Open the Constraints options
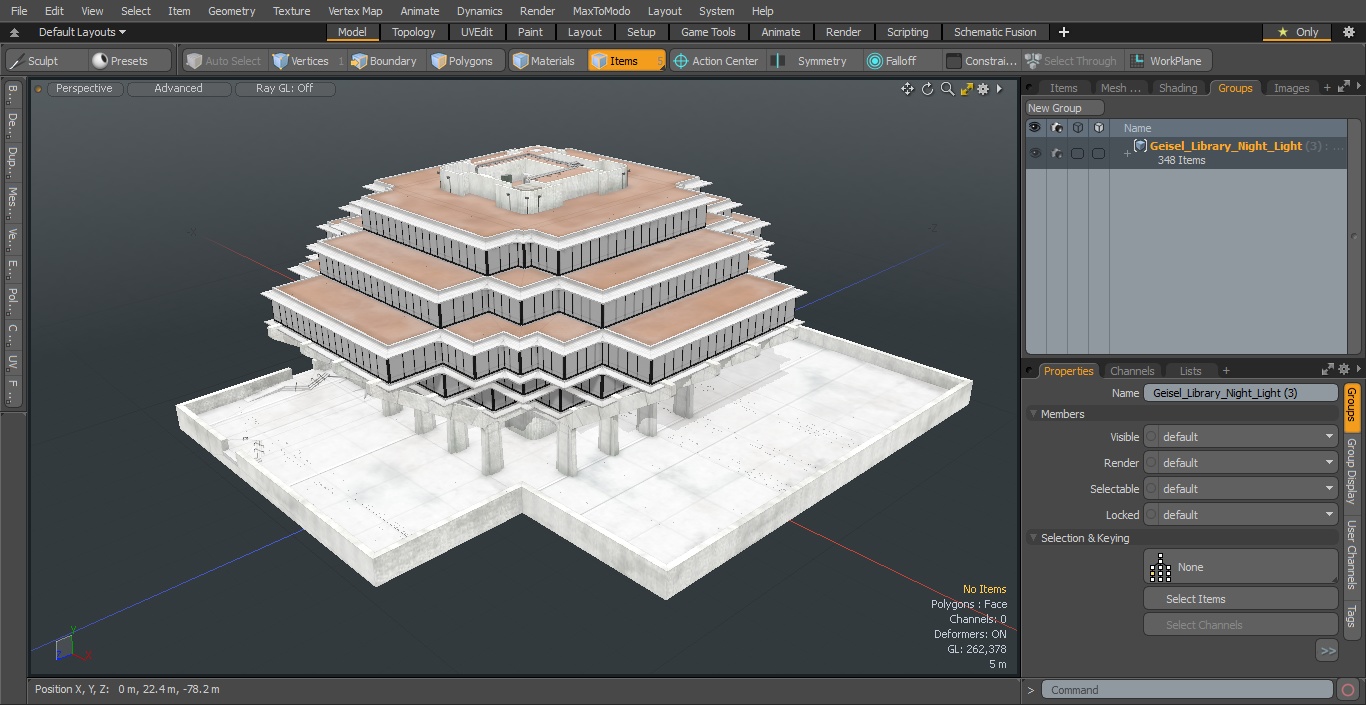This screenshot has height=705, width=1366. 982,61
